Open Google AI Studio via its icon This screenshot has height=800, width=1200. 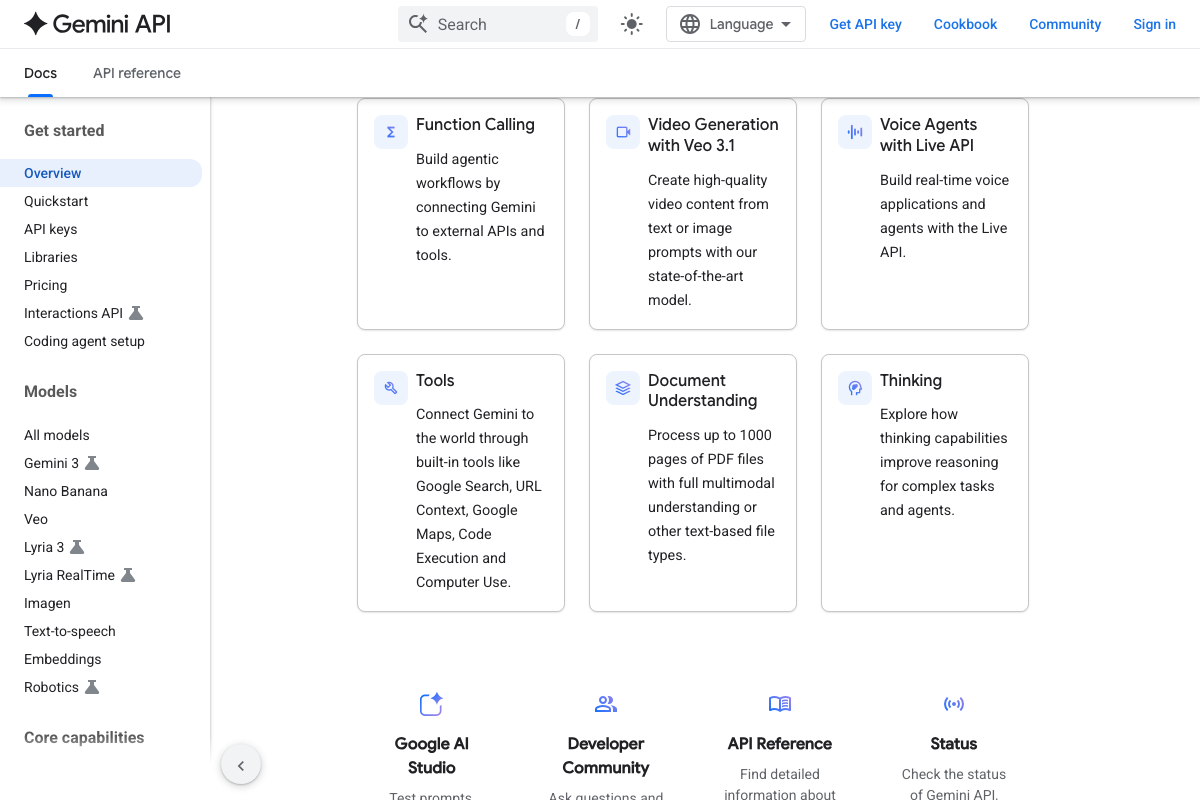431,704
